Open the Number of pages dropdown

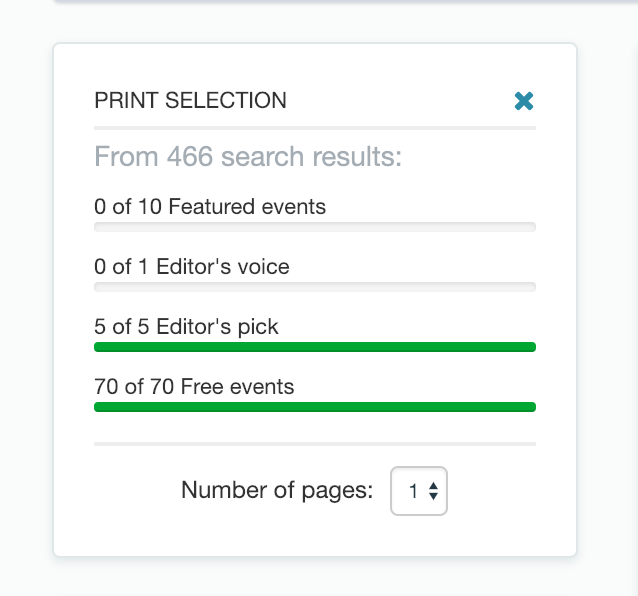(419, 491)
